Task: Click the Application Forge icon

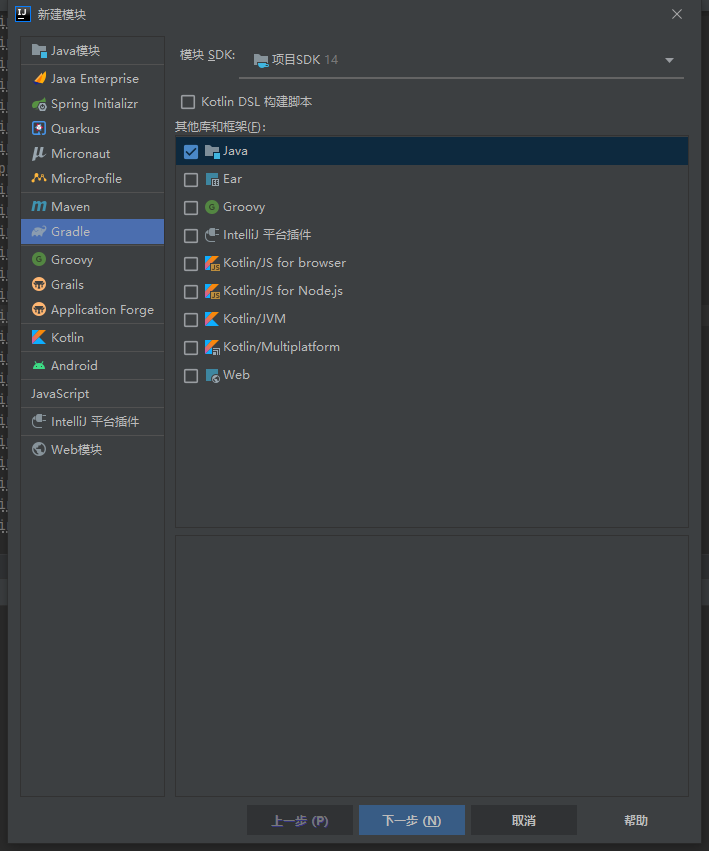Action: pos(39,310)
